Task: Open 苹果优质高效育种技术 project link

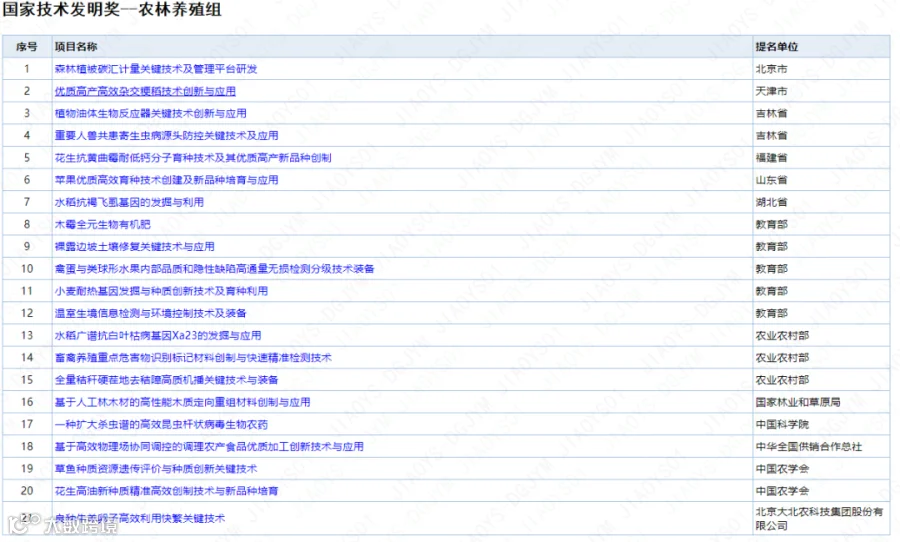Action: point(166,180)
